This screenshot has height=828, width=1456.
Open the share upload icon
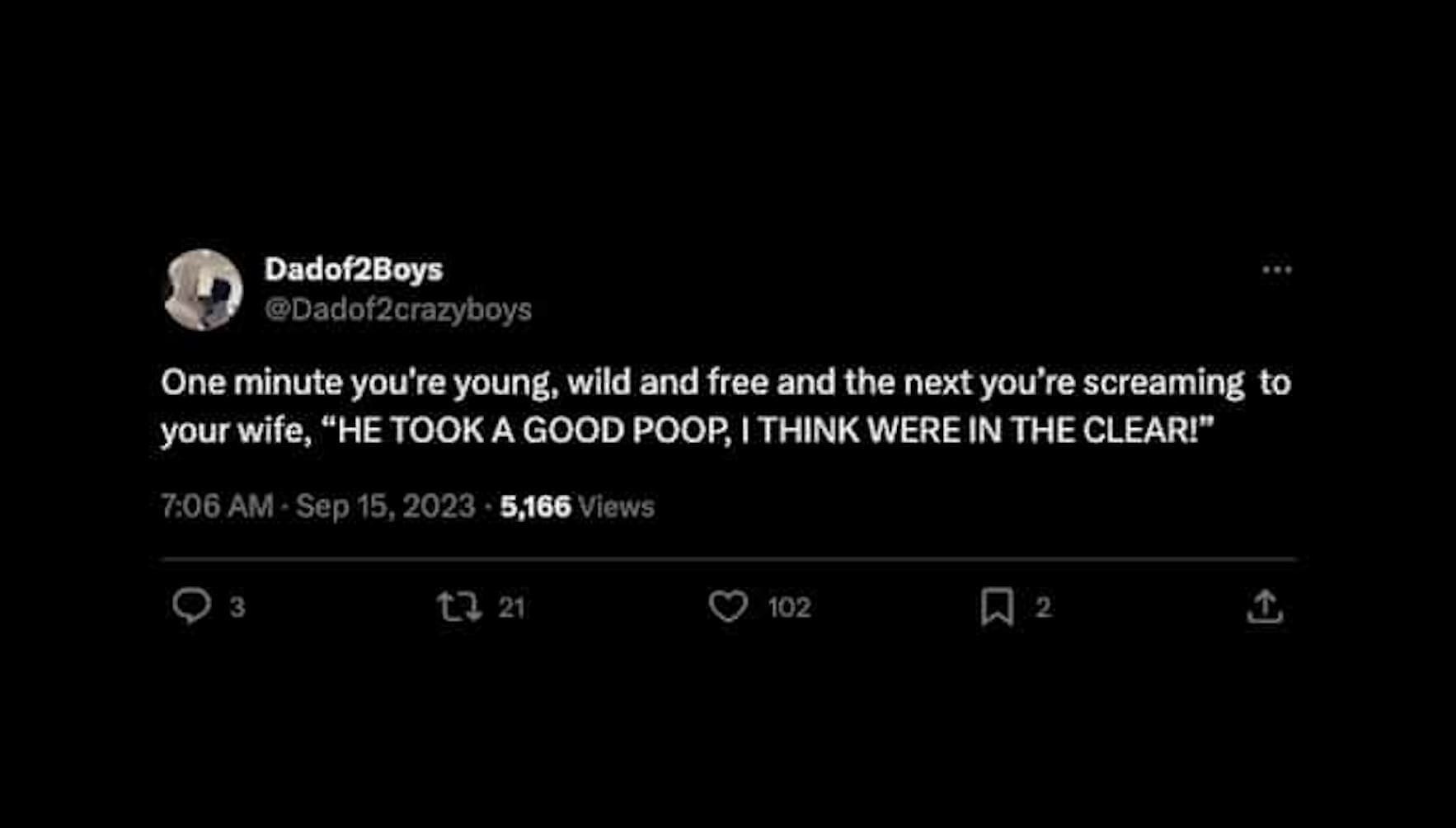coord(1265,607)
